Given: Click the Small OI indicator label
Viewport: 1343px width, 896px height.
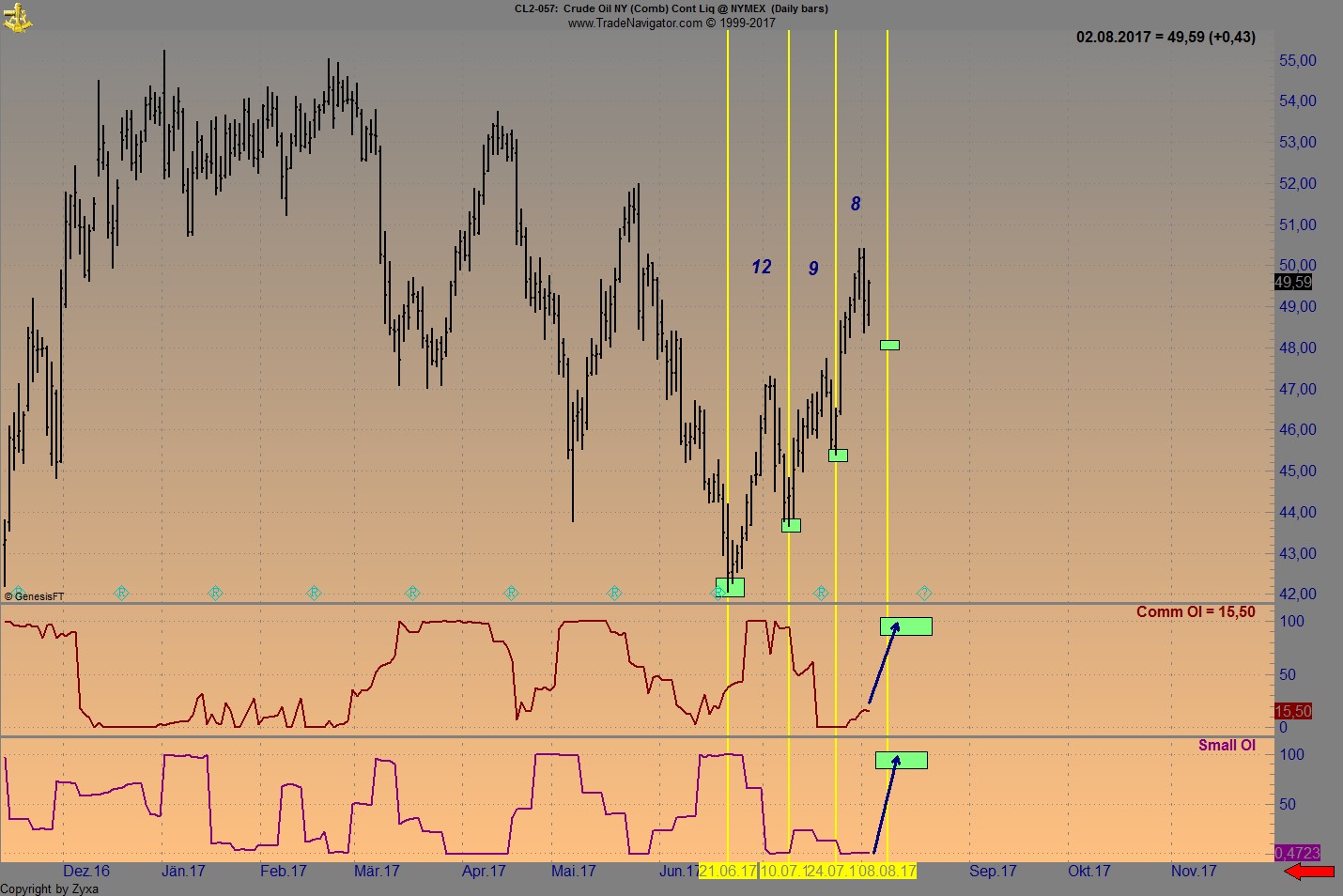Looking at the screenshot, I should (1227, 746).
